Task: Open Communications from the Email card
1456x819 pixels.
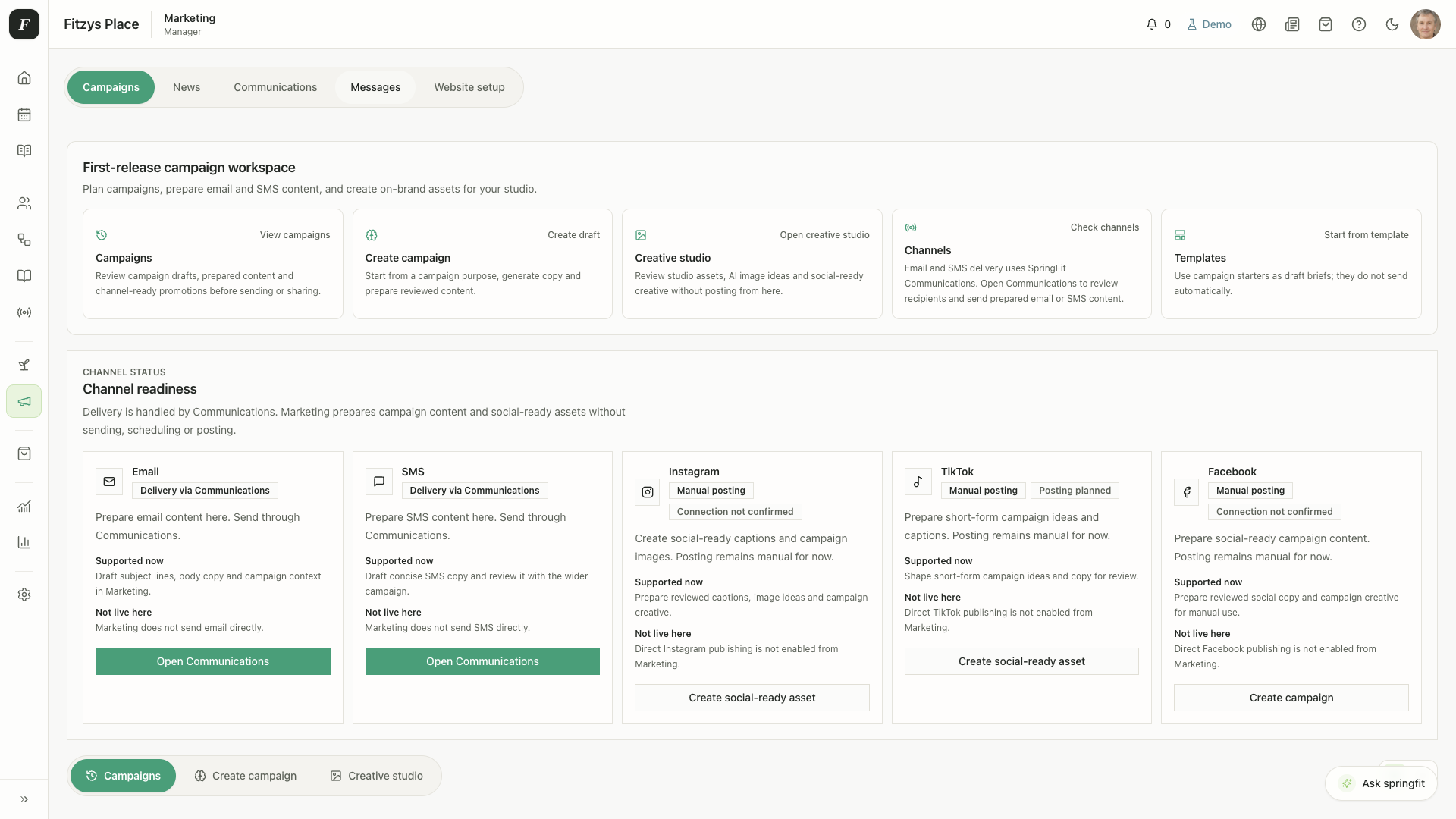Action: [x=213, y=661]
